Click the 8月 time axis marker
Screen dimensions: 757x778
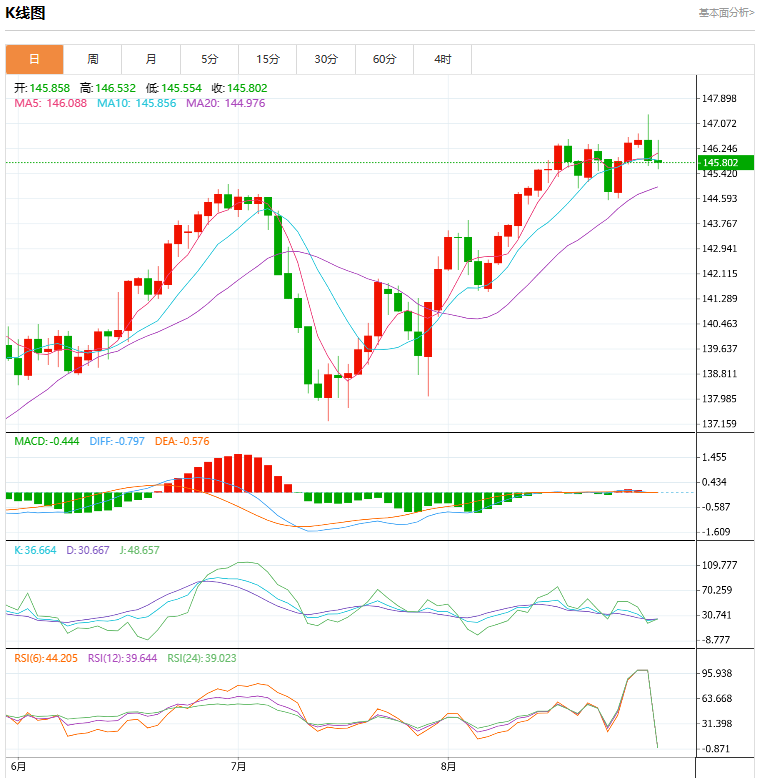448,767
